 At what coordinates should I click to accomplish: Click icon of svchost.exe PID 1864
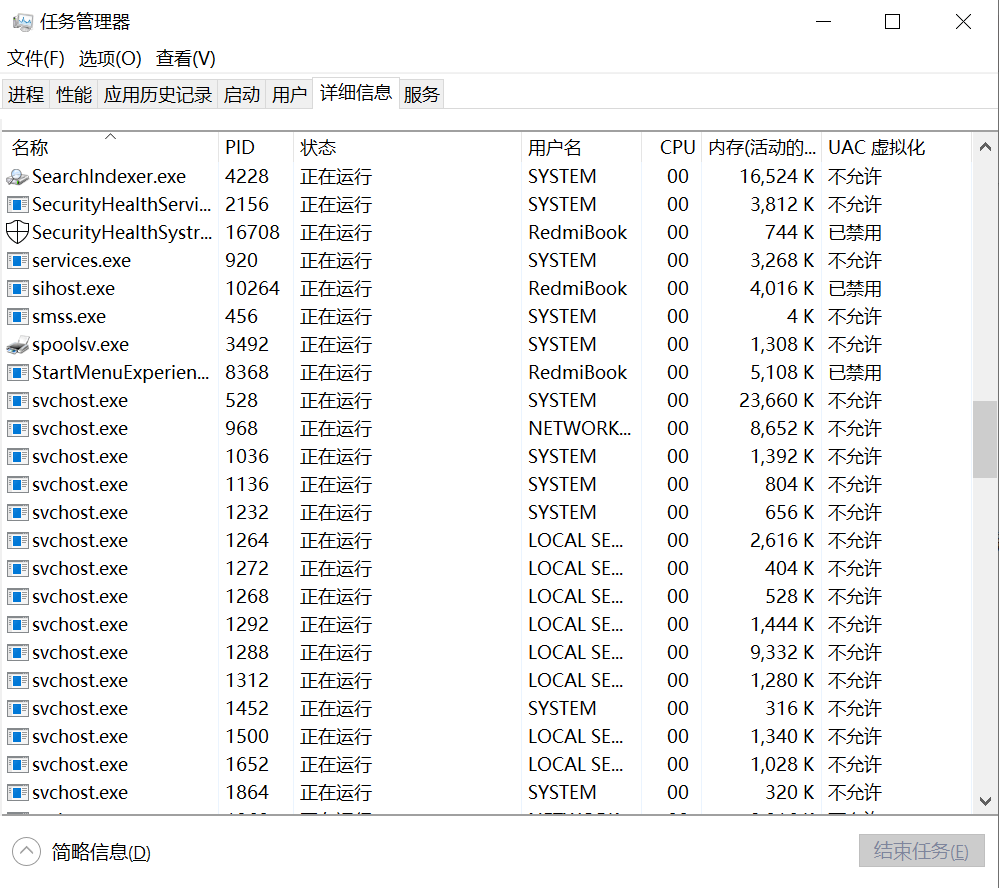click(x=17, y=792)
